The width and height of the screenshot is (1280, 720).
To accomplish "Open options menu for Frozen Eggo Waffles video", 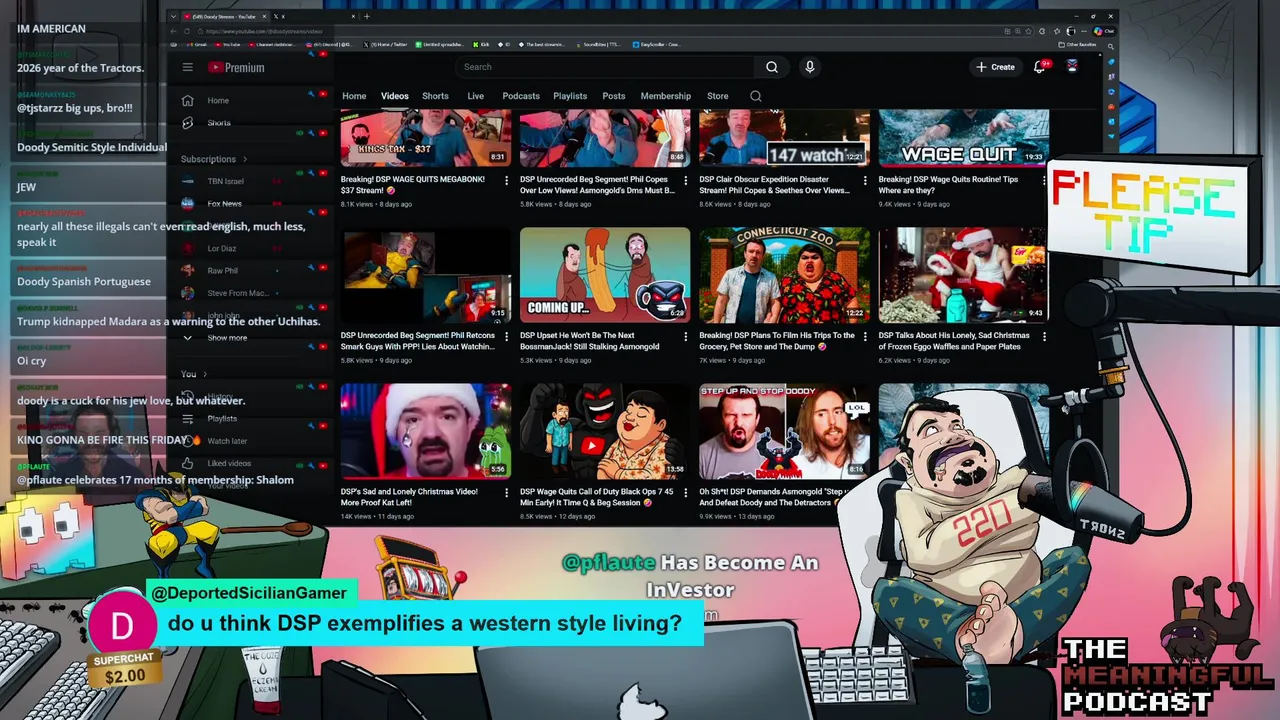I will (1044, 337).
